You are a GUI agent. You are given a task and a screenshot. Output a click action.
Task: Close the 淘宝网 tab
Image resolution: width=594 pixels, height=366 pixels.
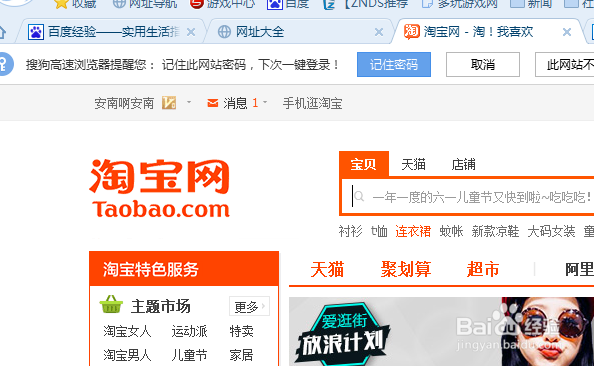[x=567, y=32]
